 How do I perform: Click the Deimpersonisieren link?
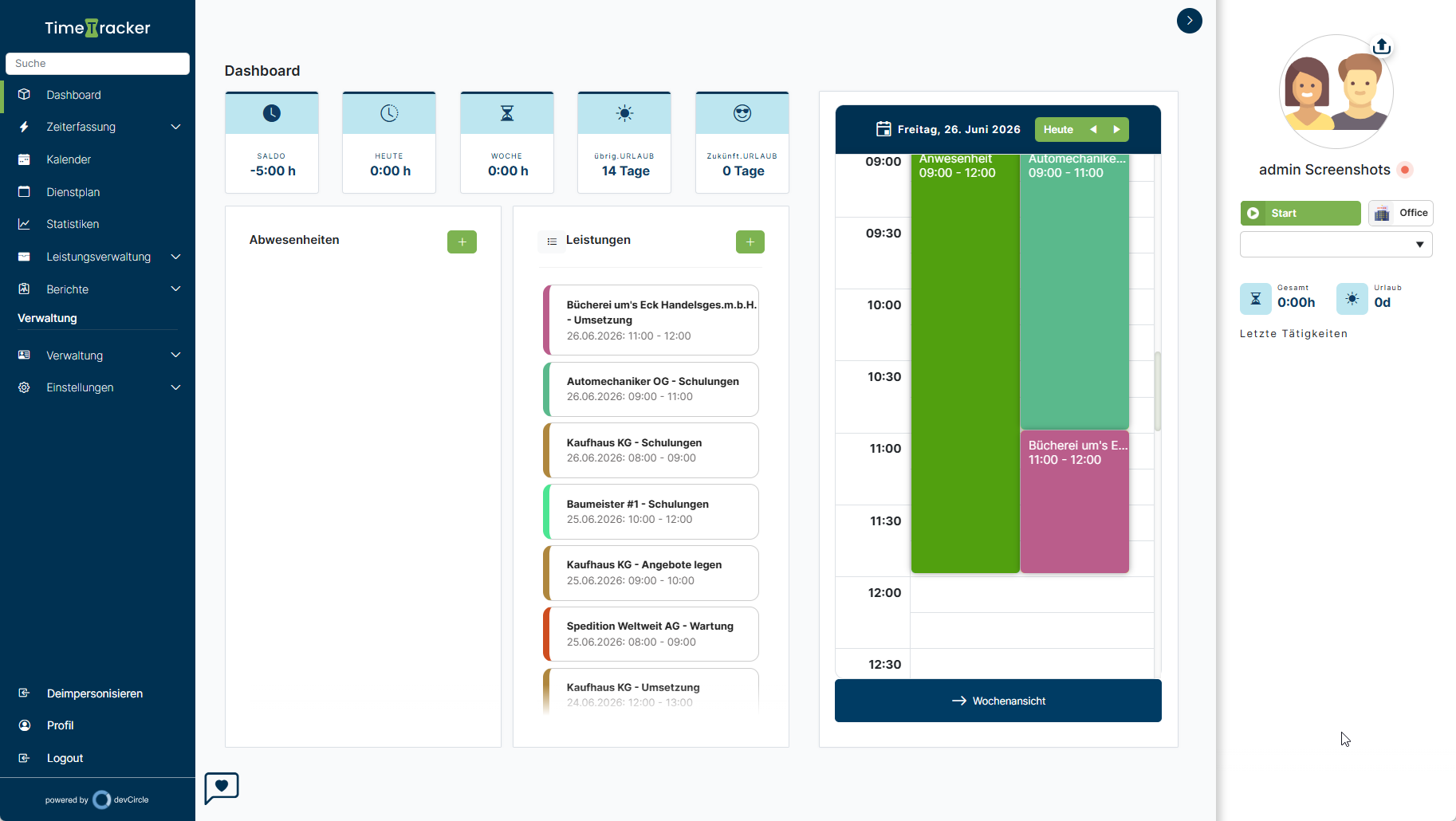[x=95, y=693]
